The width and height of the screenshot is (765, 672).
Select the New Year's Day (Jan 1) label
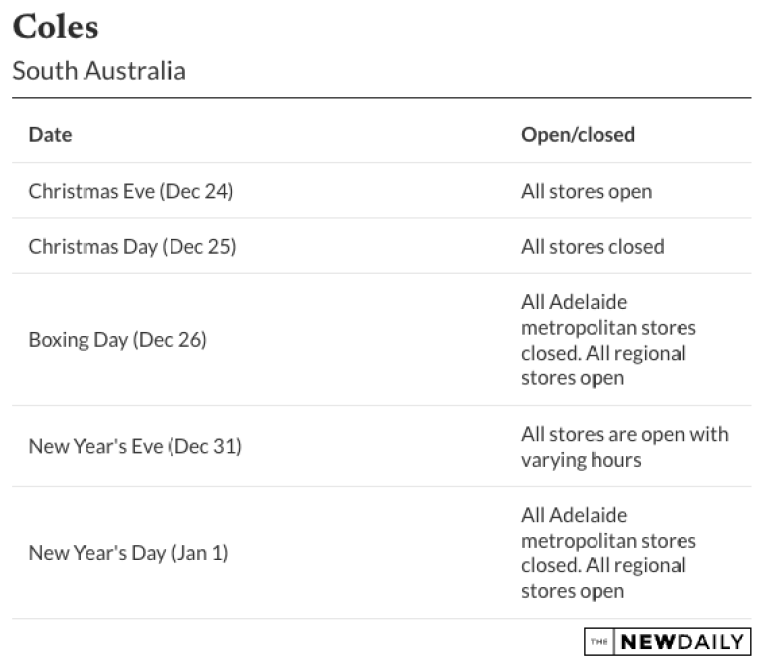tap(128, 553)
